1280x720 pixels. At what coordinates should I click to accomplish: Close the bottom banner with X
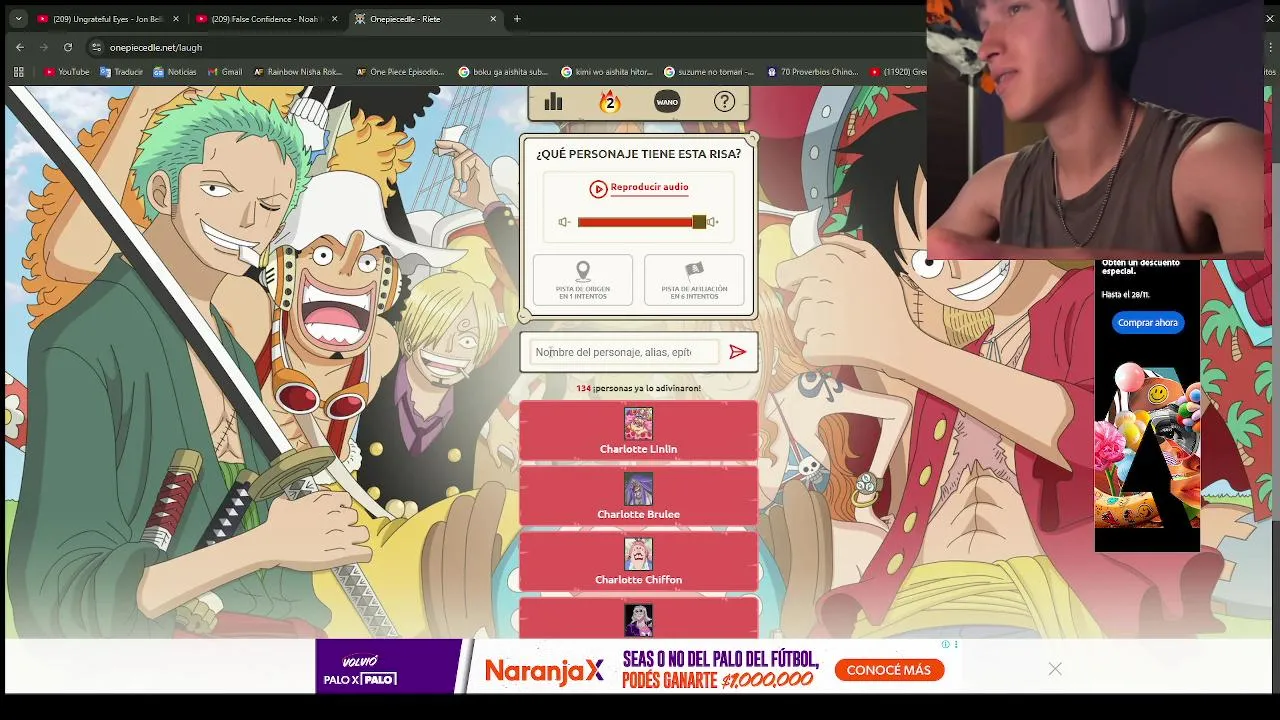click(x=1055, y=669)
